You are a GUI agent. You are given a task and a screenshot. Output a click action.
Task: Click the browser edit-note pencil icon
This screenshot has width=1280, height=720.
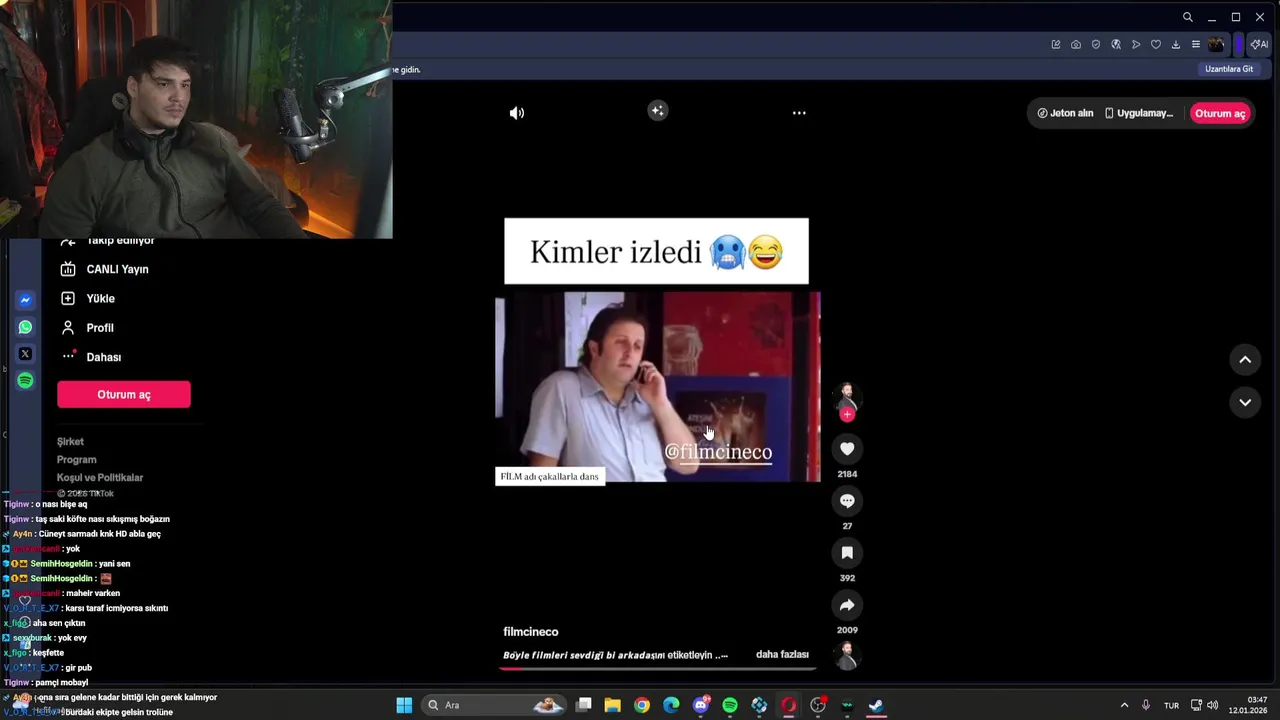click(1056, 44)
